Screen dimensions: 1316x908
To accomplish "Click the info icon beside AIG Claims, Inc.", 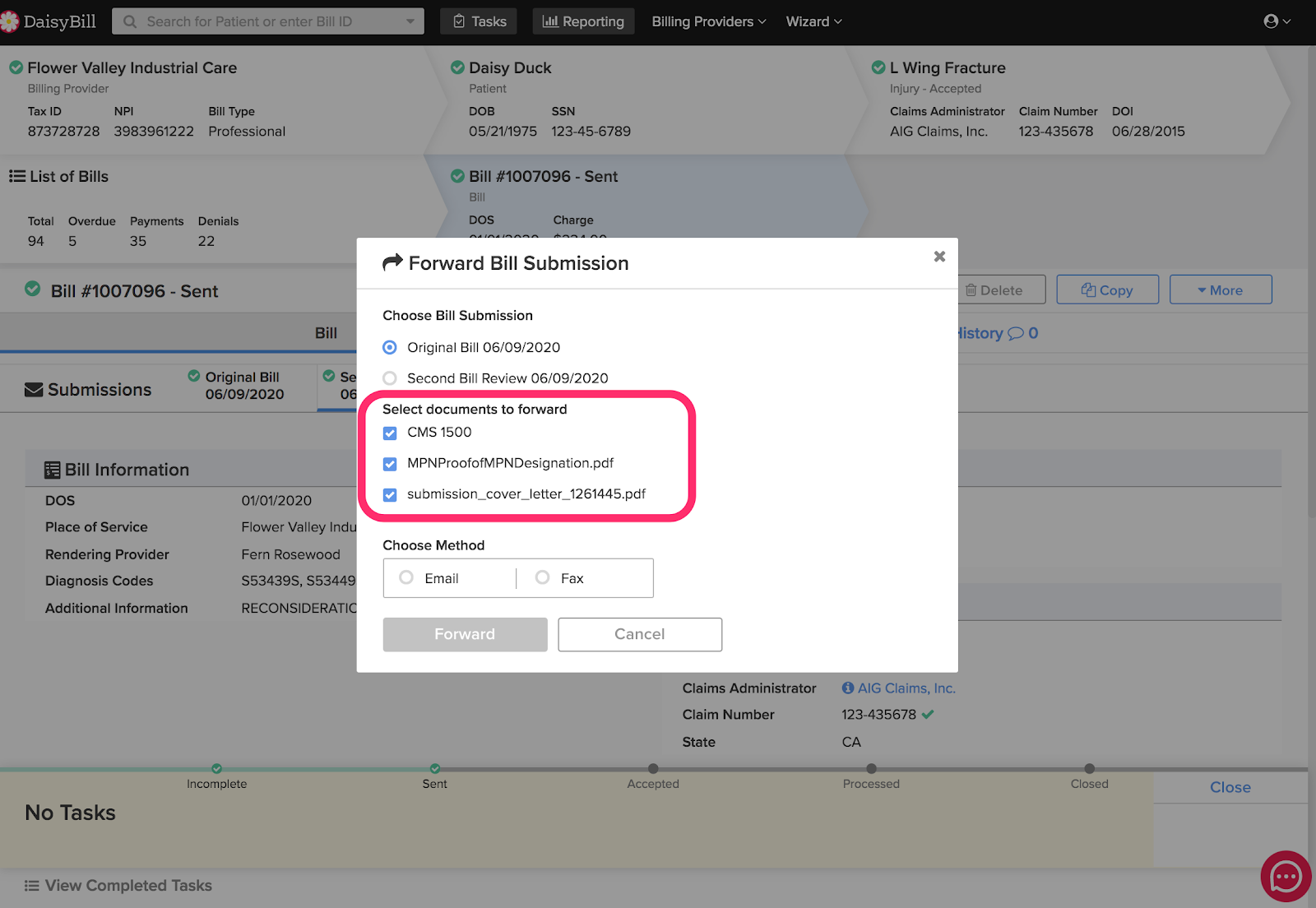I will (x=848, y=688).
